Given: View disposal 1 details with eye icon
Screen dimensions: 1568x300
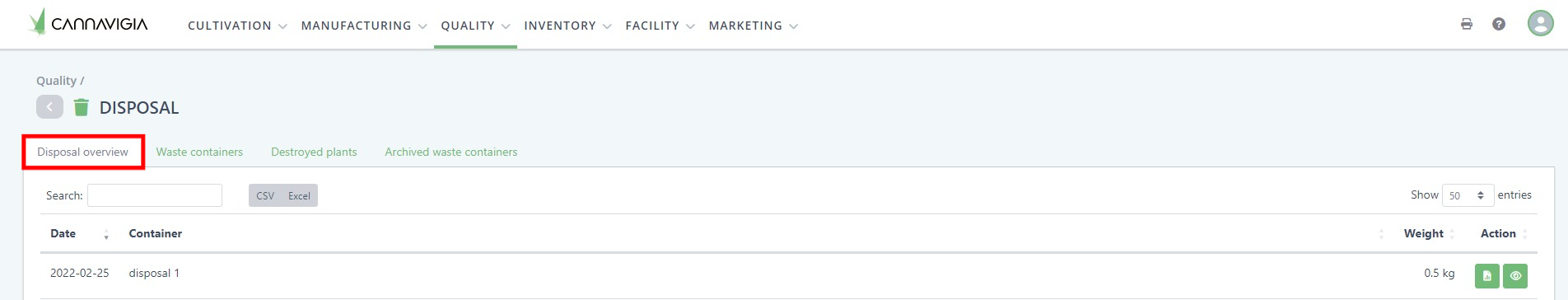Looking at the screenshot, I should coord(1515,276).
